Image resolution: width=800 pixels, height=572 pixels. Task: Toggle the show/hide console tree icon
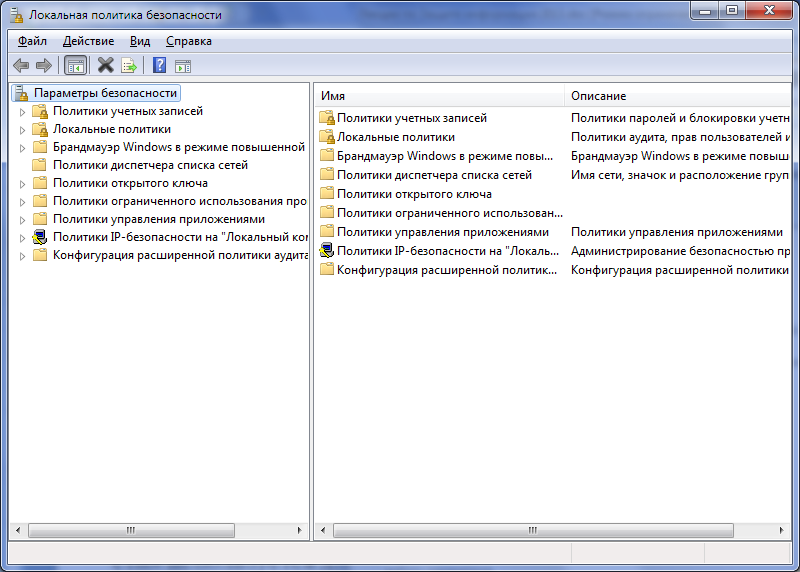(x=76, y=65)
